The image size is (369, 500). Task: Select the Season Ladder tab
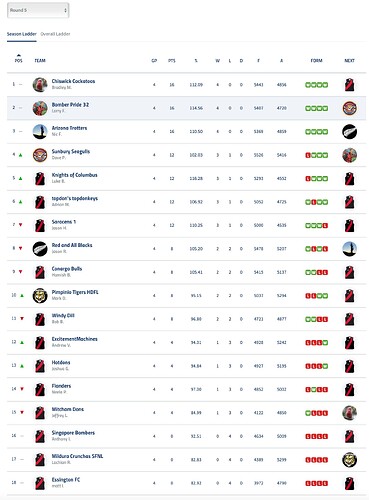click(x=22, y=34)
